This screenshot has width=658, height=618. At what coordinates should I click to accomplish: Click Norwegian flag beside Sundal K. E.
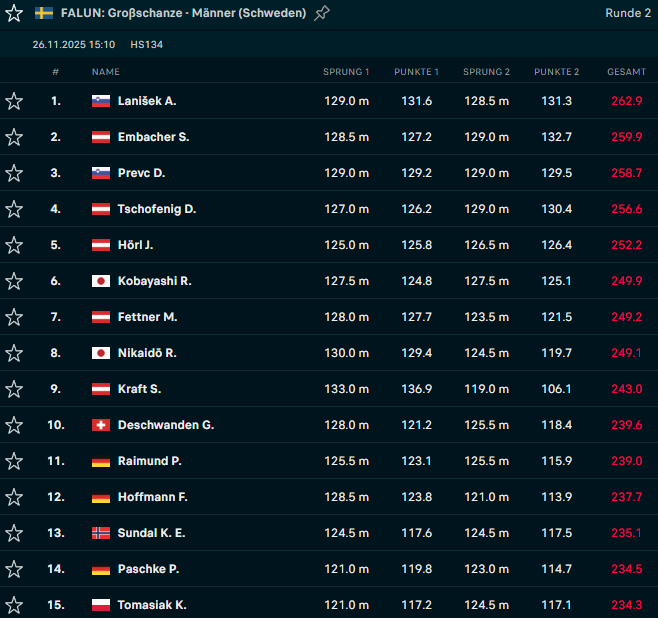click(100, 533)
